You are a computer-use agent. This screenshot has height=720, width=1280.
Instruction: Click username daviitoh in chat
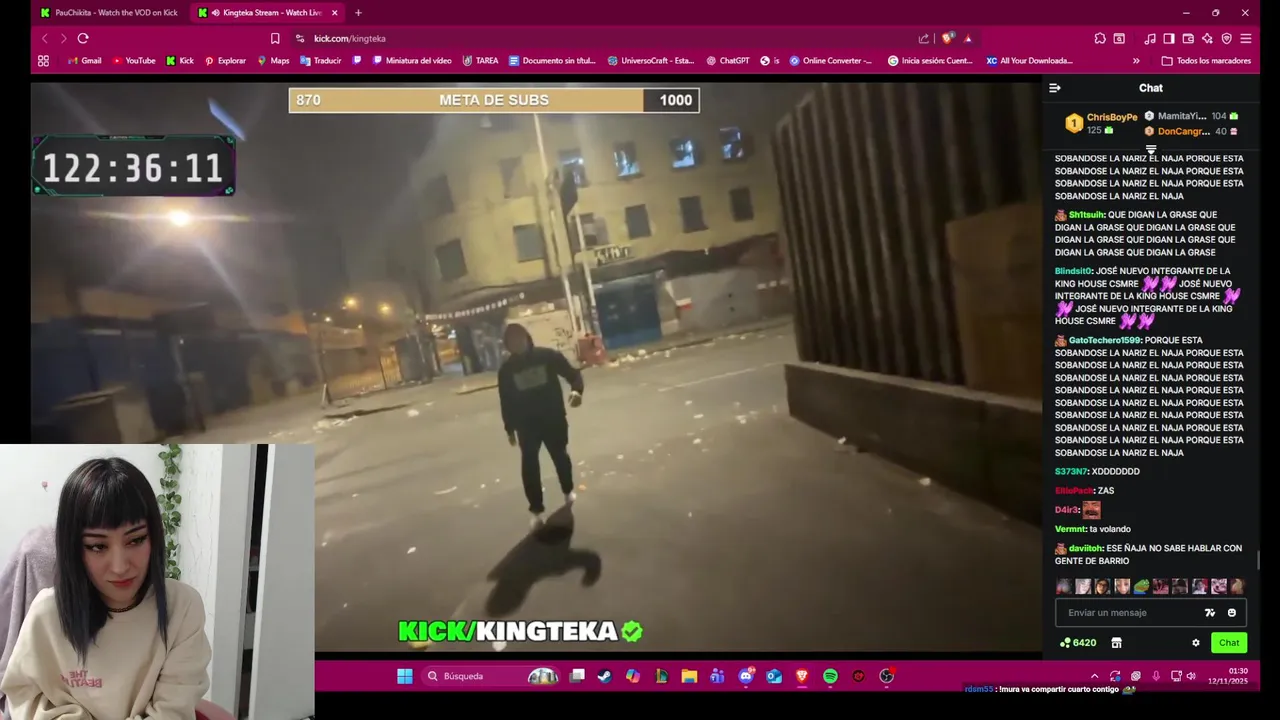click(x=1085, y=548)
